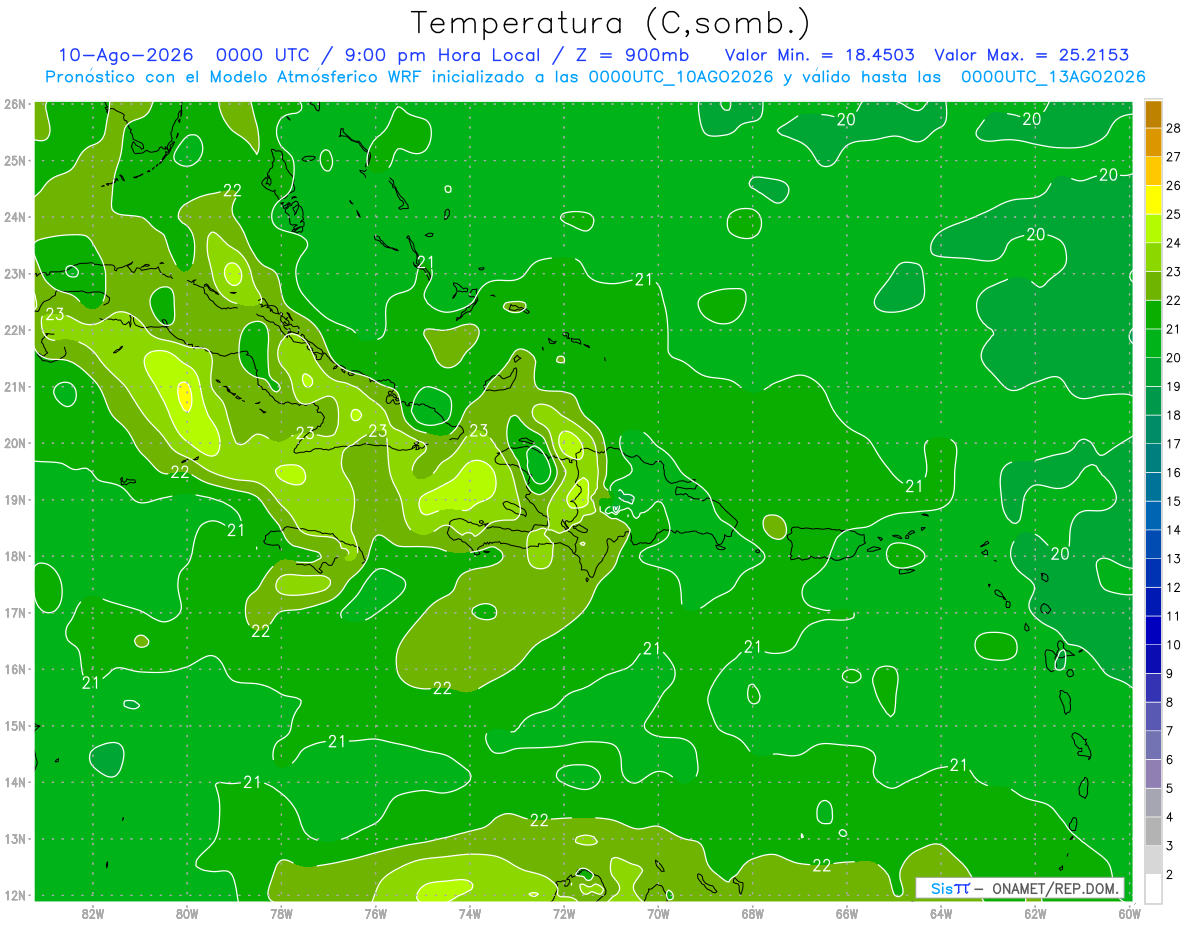
Task: Click the latitude axis label "18N"
Action: [x=15, y=556]
